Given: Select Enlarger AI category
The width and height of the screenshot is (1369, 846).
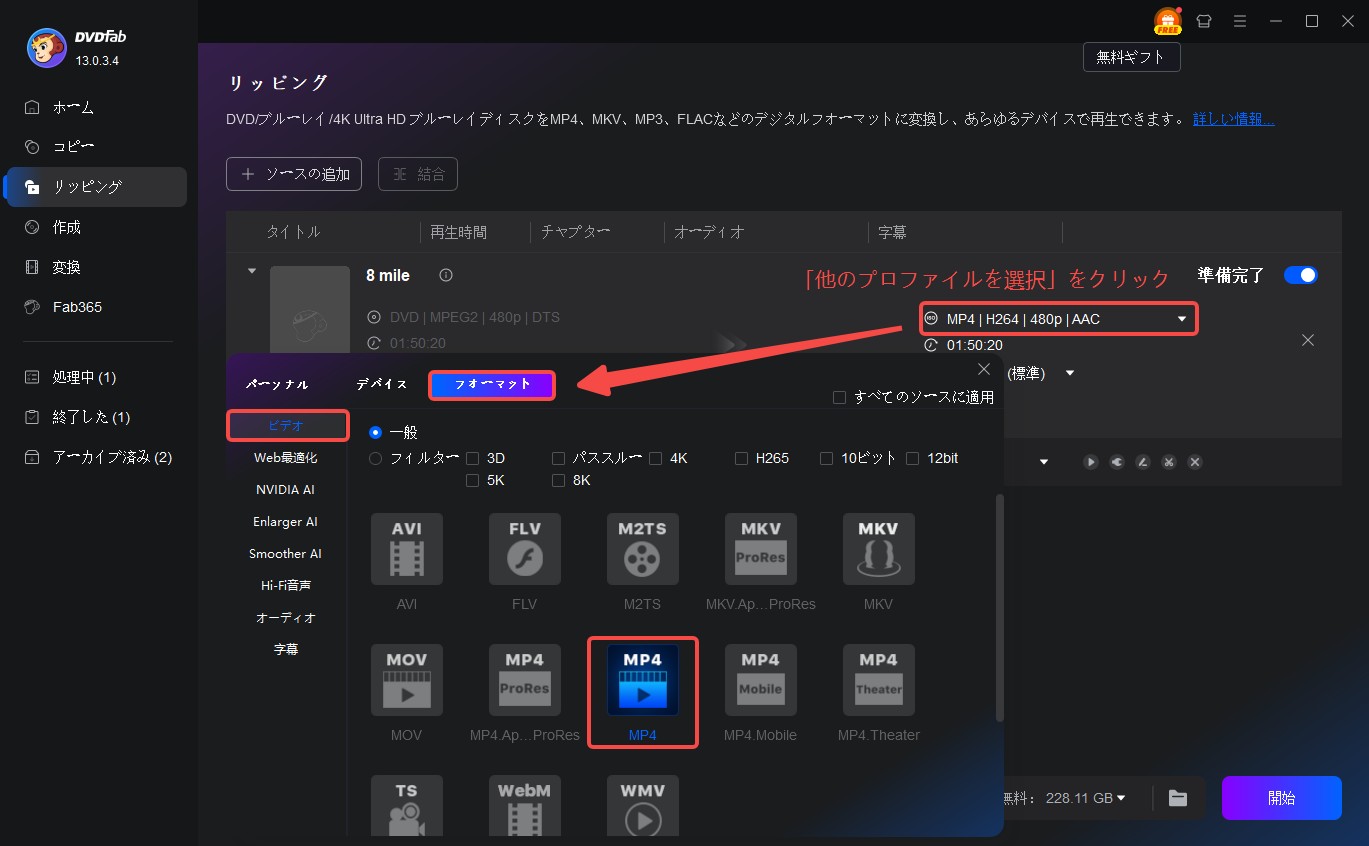Looking at the screenshot, I should tap(286, 521).
